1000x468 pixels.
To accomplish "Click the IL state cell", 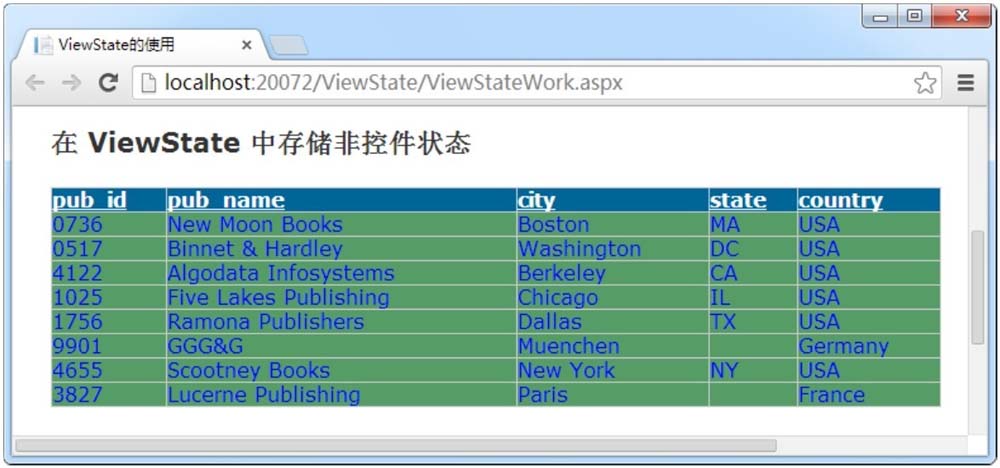I will tap(753, 297).
